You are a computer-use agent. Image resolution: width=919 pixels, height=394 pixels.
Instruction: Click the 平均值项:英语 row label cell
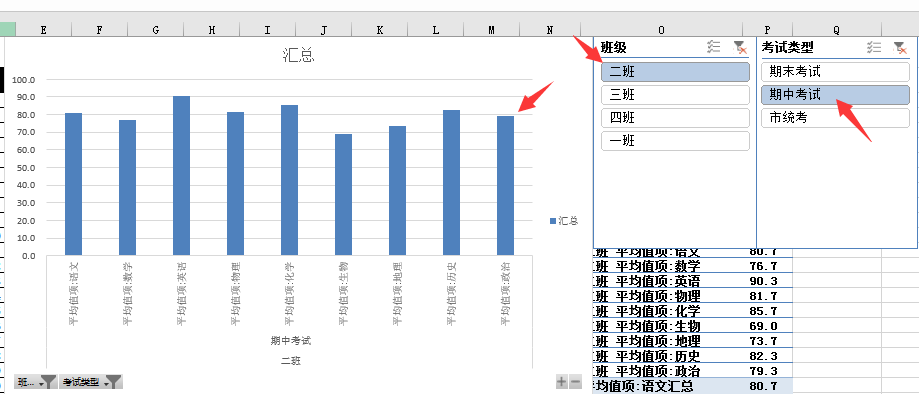tap(668, 281)
